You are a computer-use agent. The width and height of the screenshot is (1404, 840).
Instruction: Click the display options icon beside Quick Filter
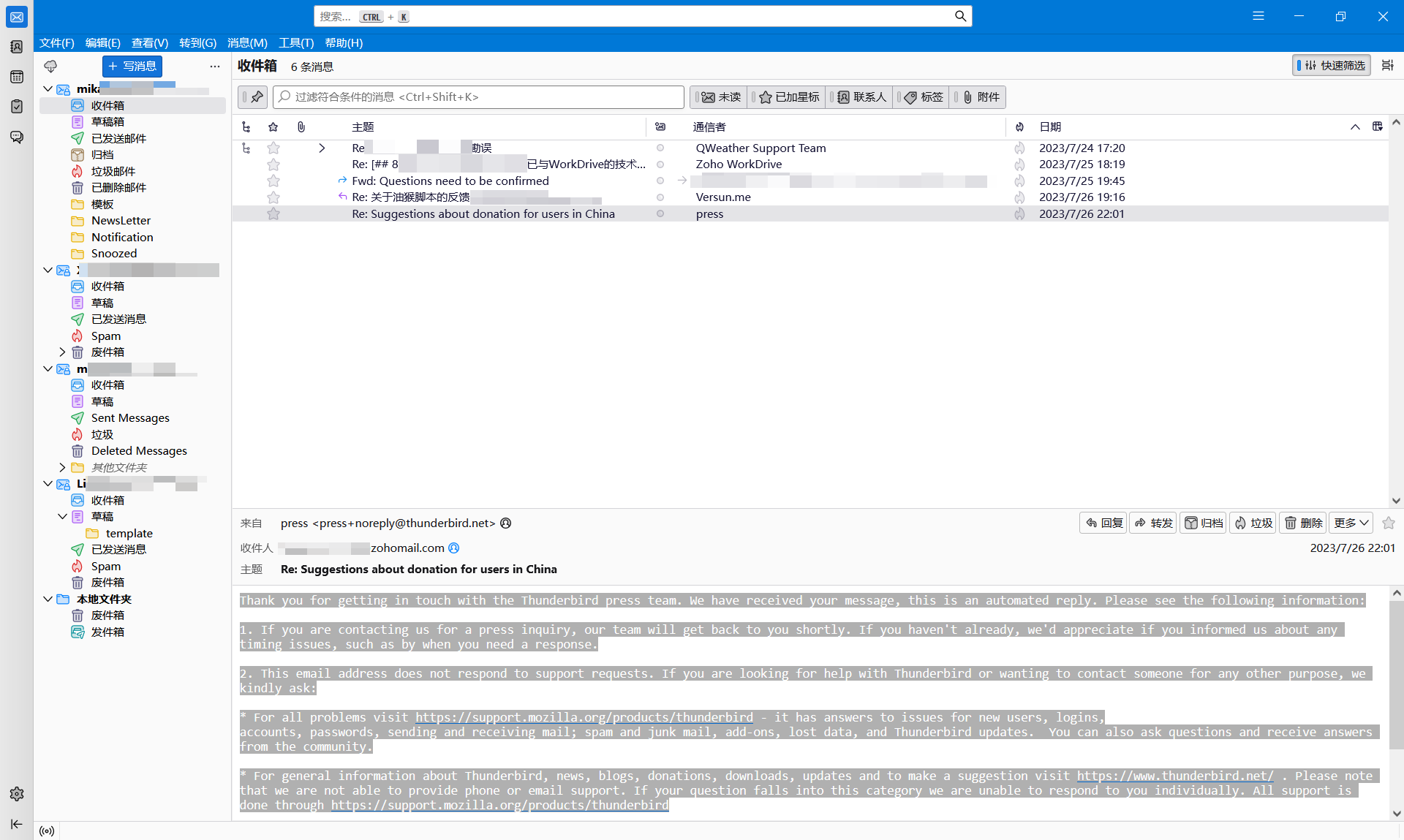(x=1387, y=66)
